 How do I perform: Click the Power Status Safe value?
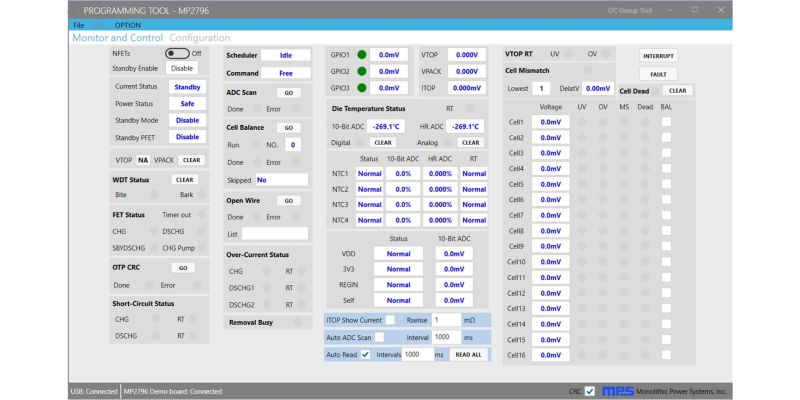(x=187, y=104)
